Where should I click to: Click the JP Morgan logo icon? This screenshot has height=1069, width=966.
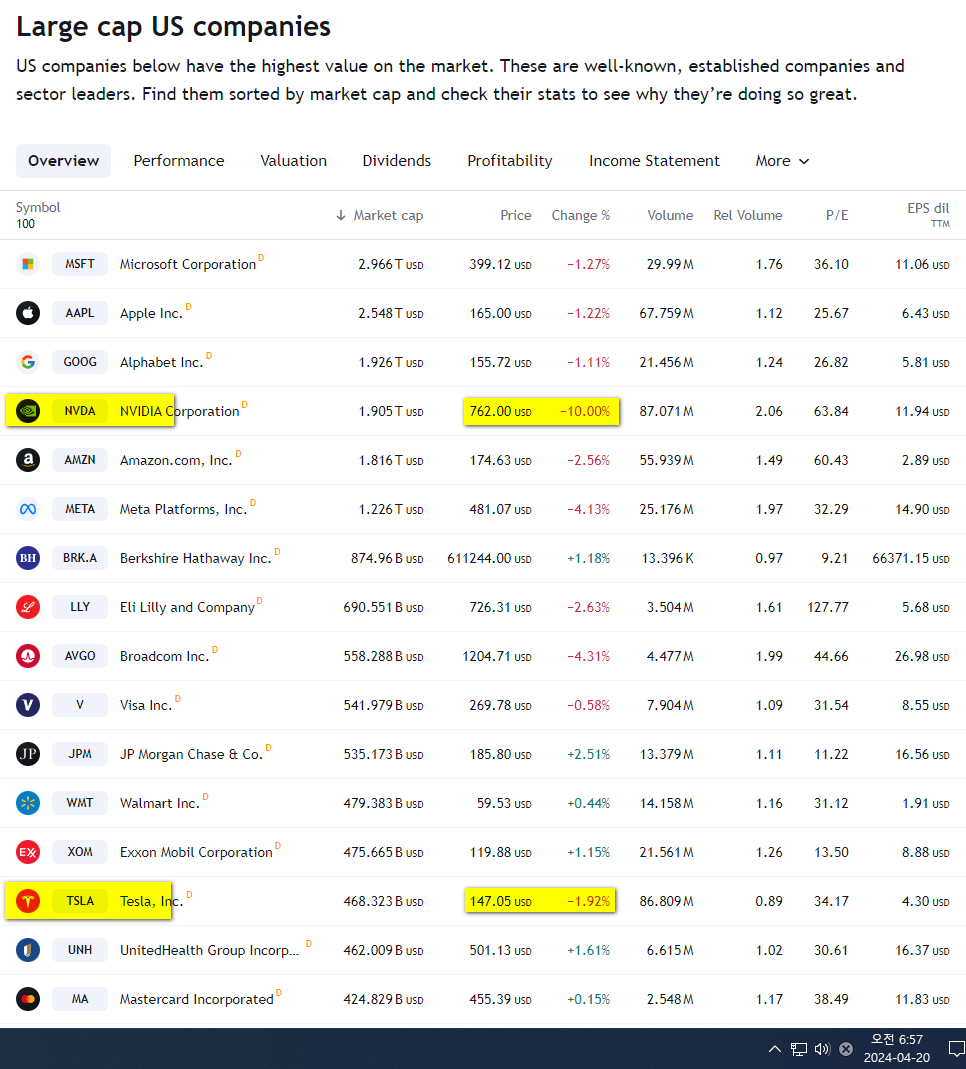(28, 754)
